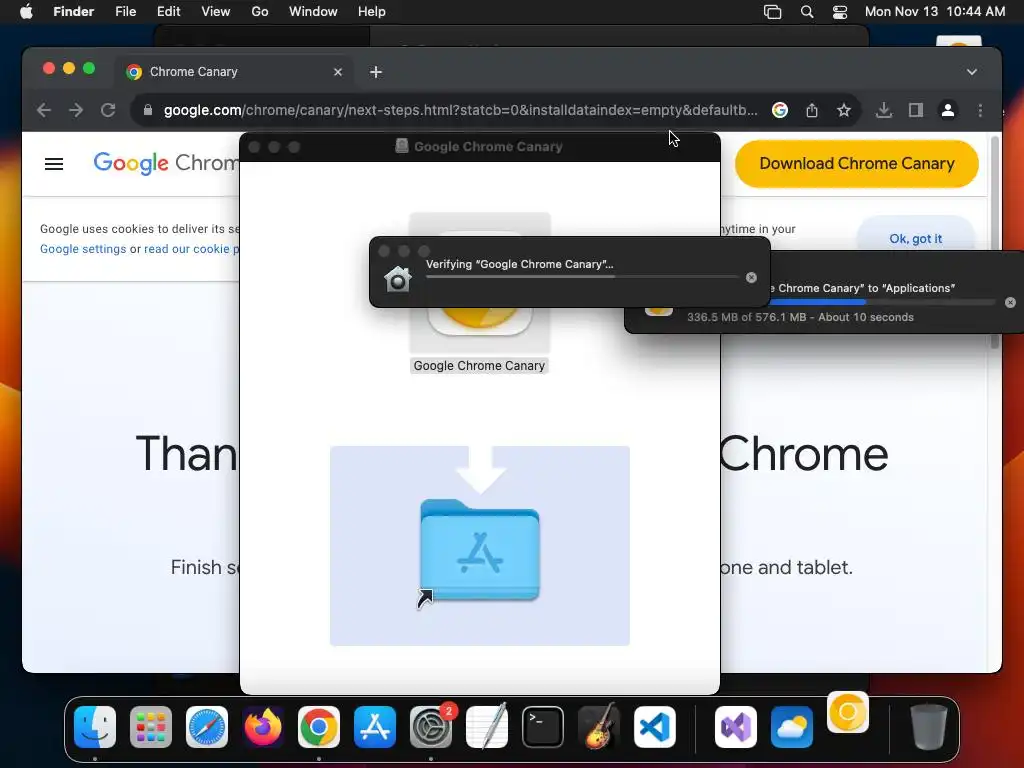Go forward in browser history
Screen dimensions: 1024x768
pos(76,110)
